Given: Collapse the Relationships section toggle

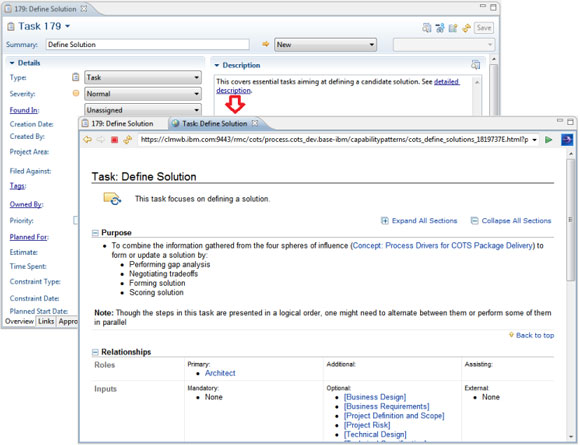Looking at the screenshot, I should pyautogui.click(x=95, y=352).
